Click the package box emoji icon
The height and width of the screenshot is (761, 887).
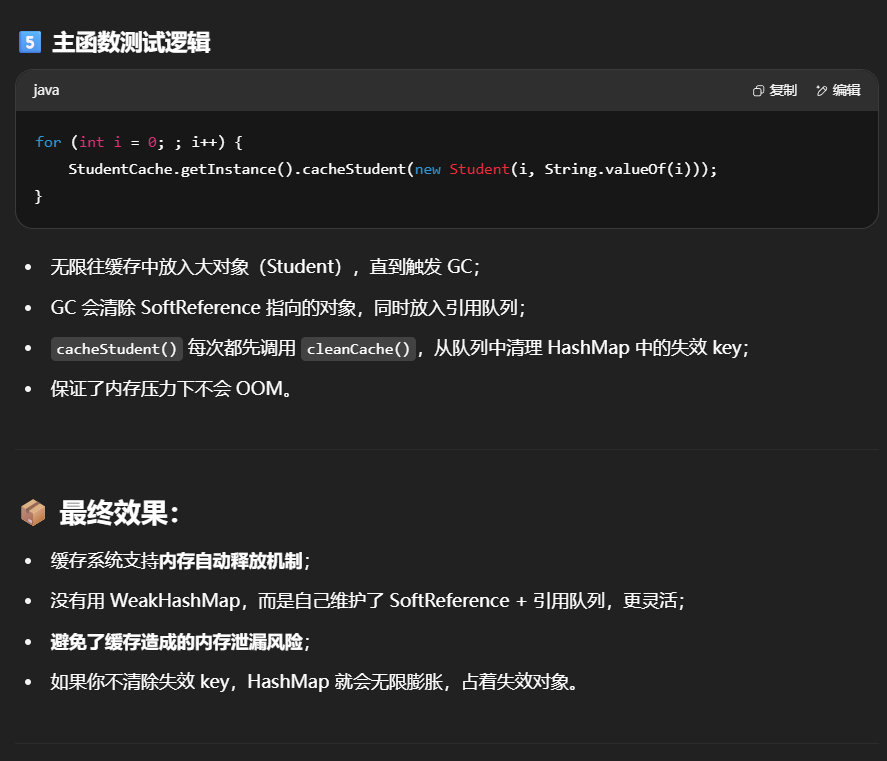click(x=33, y=513)
